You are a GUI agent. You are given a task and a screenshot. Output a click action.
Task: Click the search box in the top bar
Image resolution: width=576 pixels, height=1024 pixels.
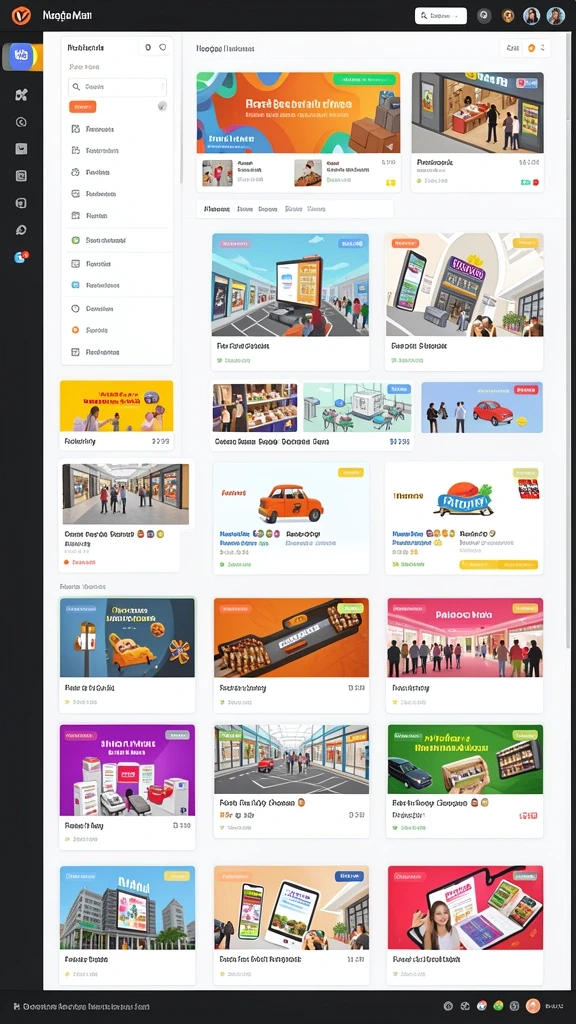pos(441,16)
